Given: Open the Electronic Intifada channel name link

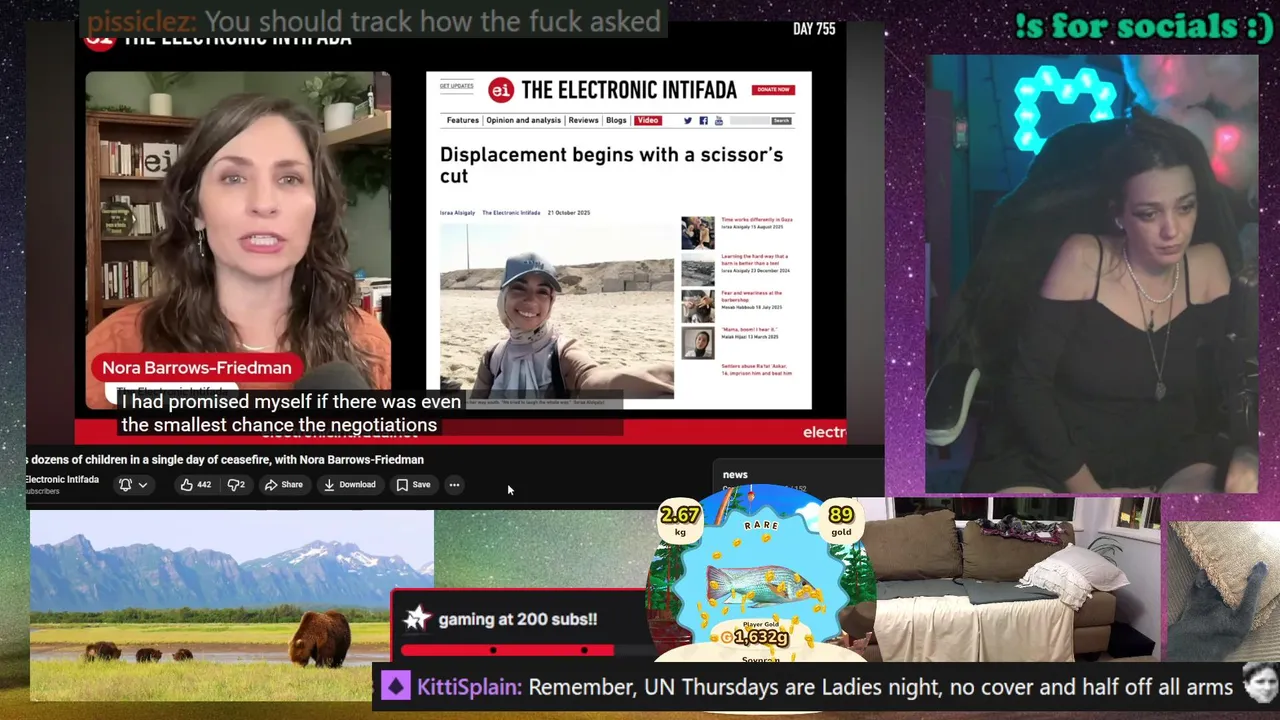Looking at the screenshot, I should click(x=62, y=480).
